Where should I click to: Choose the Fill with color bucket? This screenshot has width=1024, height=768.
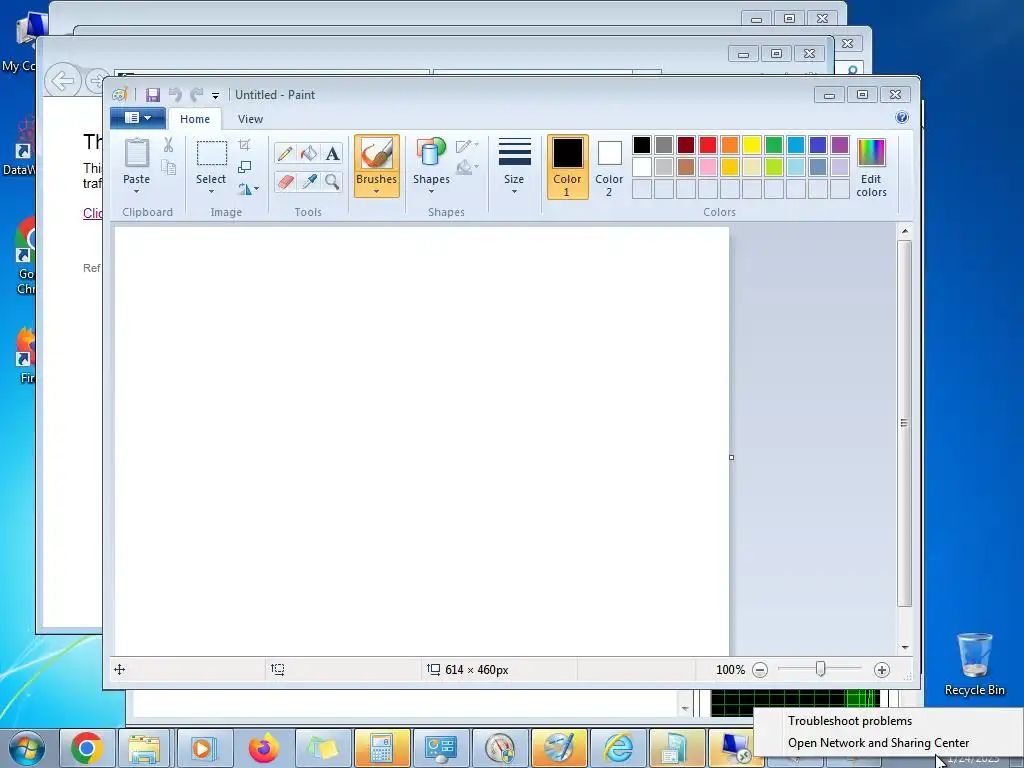click(309, 153)
